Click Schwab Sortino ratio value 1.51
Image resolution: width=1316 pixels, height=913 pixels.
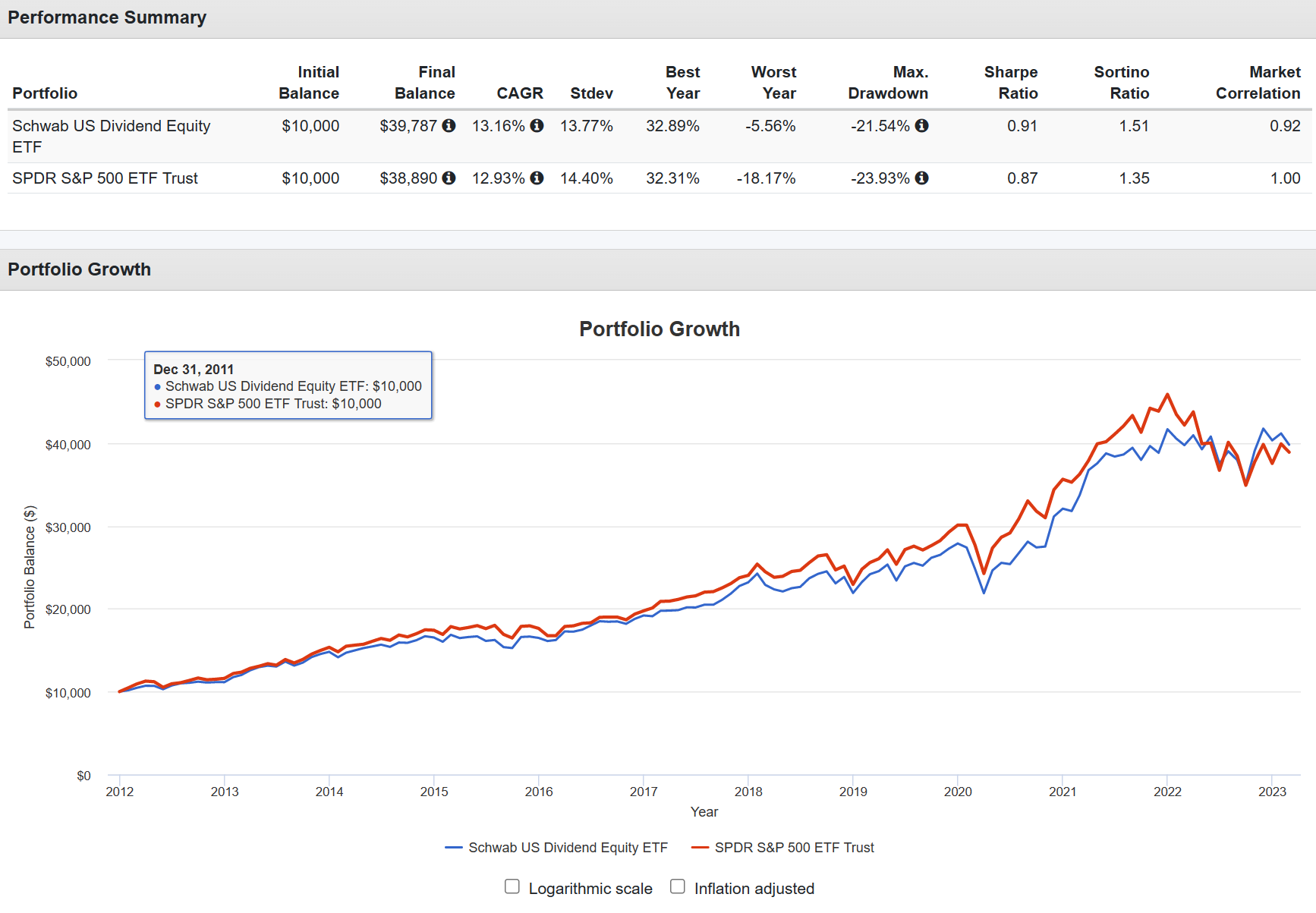point(1134,125)
